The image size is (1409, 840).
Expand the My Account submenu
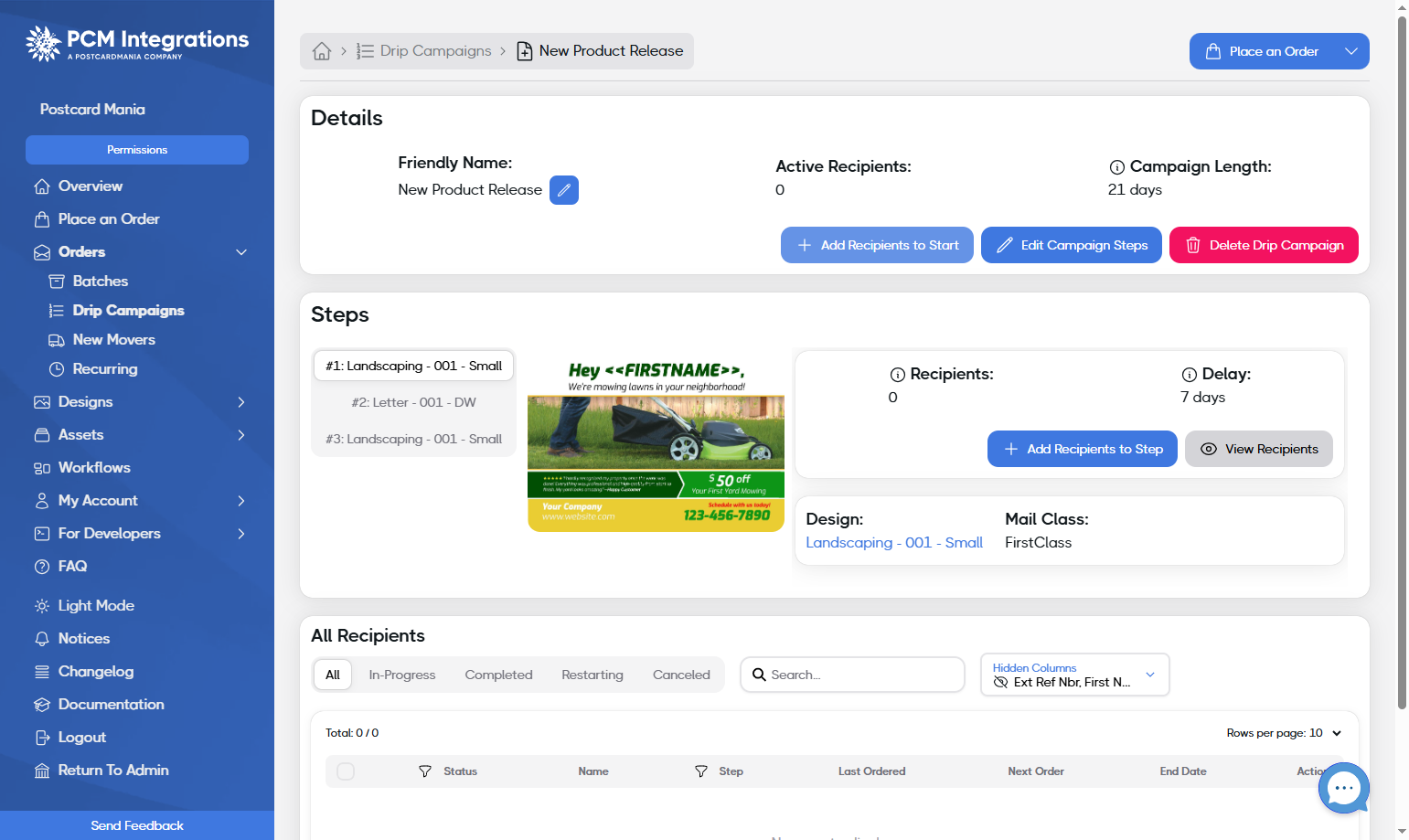(x=241, y=501)
